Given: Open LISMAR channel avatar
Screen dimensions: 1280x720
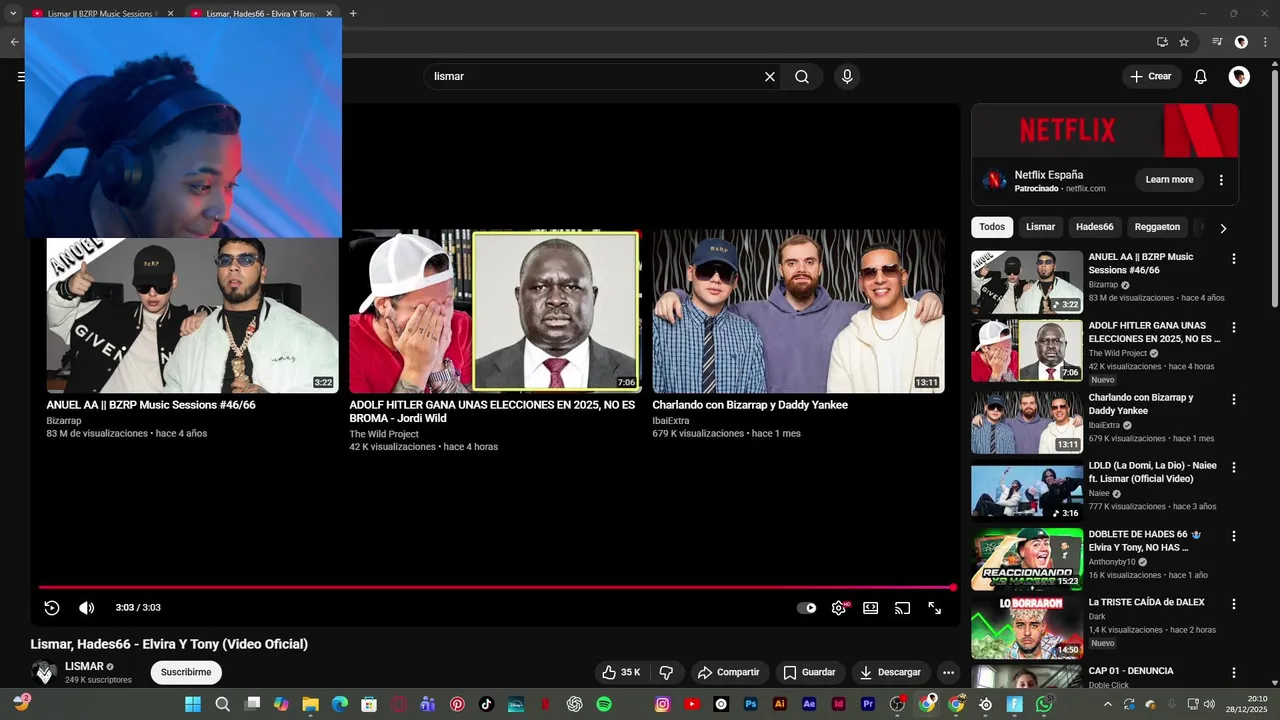Looking at the screenshot, I should 44,672.
